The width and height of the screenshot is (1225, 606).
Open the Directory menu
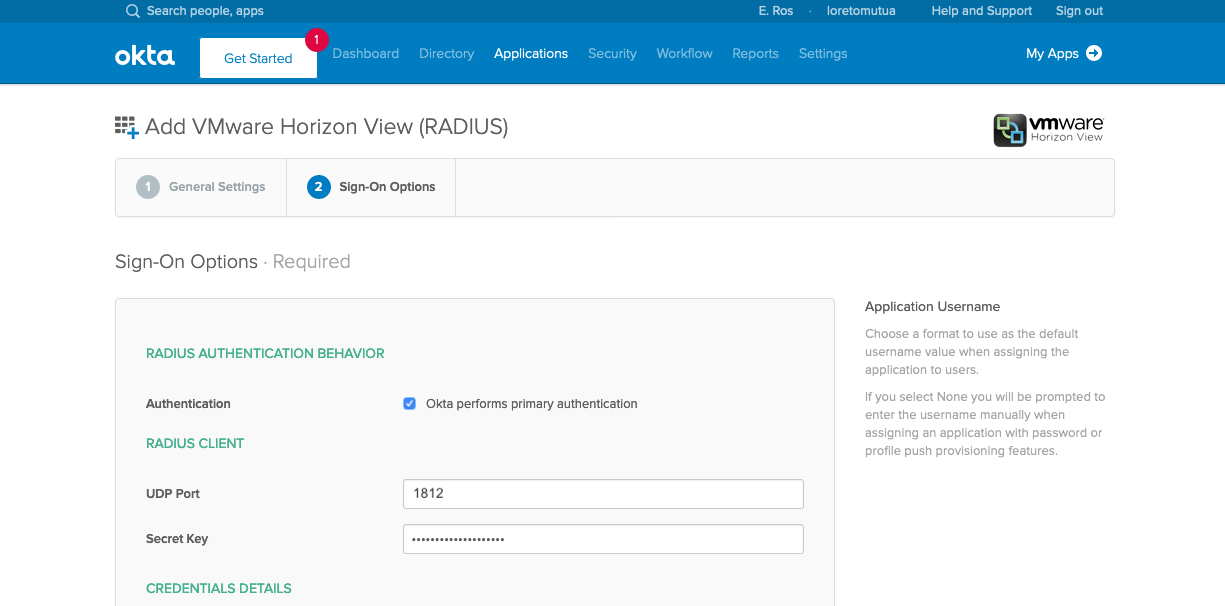446,54
